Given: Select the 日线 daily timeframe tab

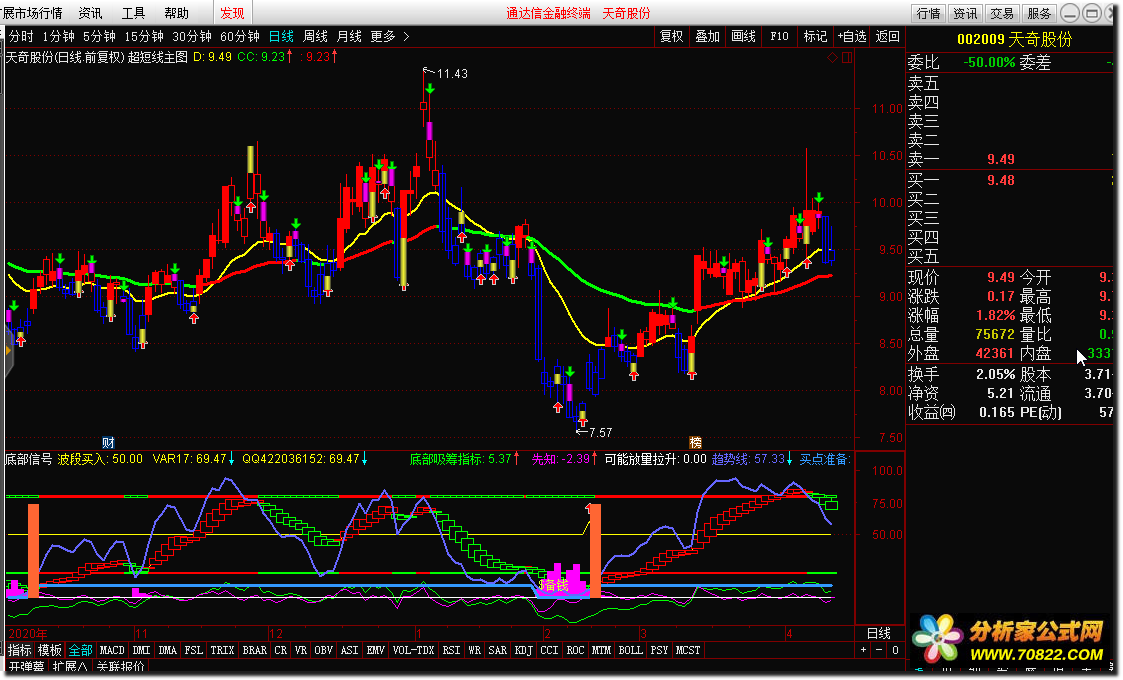Looking at the screenshot, I should point(281,36).
